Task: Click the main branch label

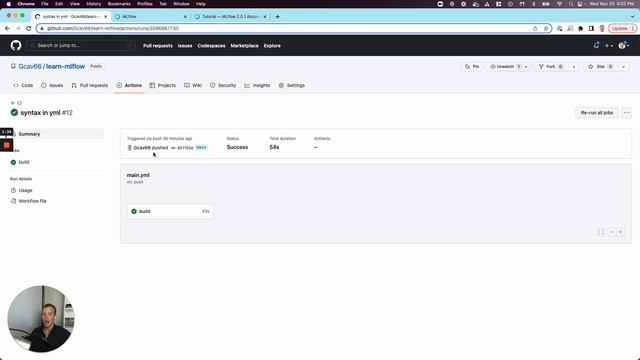Action: tap(201, 147)
